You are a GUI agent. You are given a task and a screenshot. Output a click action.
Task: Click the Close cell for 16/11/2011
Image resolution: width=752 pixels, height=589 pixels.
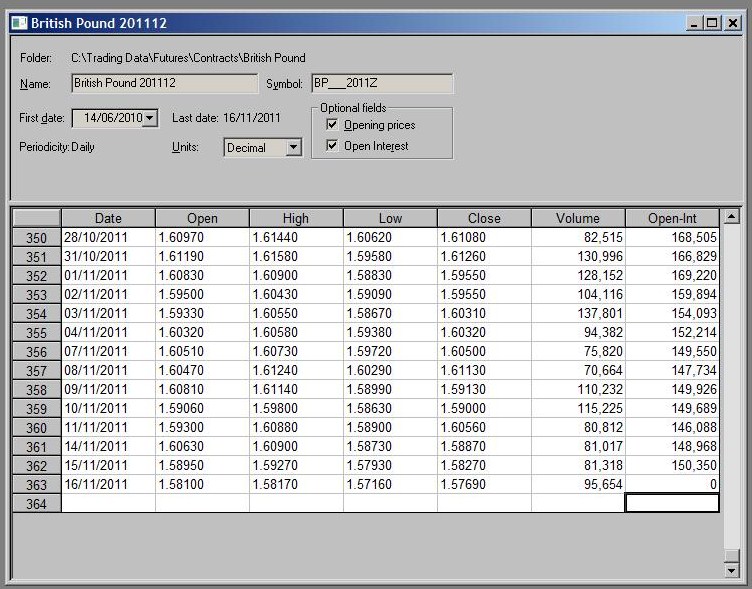483,484
